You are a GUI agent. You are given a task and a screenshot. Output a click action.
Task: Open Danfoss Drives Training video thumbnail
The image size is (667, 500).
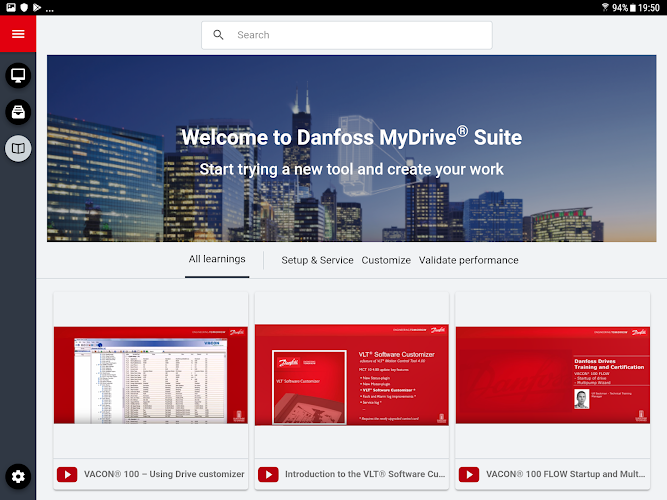click(x=553, y=375)
